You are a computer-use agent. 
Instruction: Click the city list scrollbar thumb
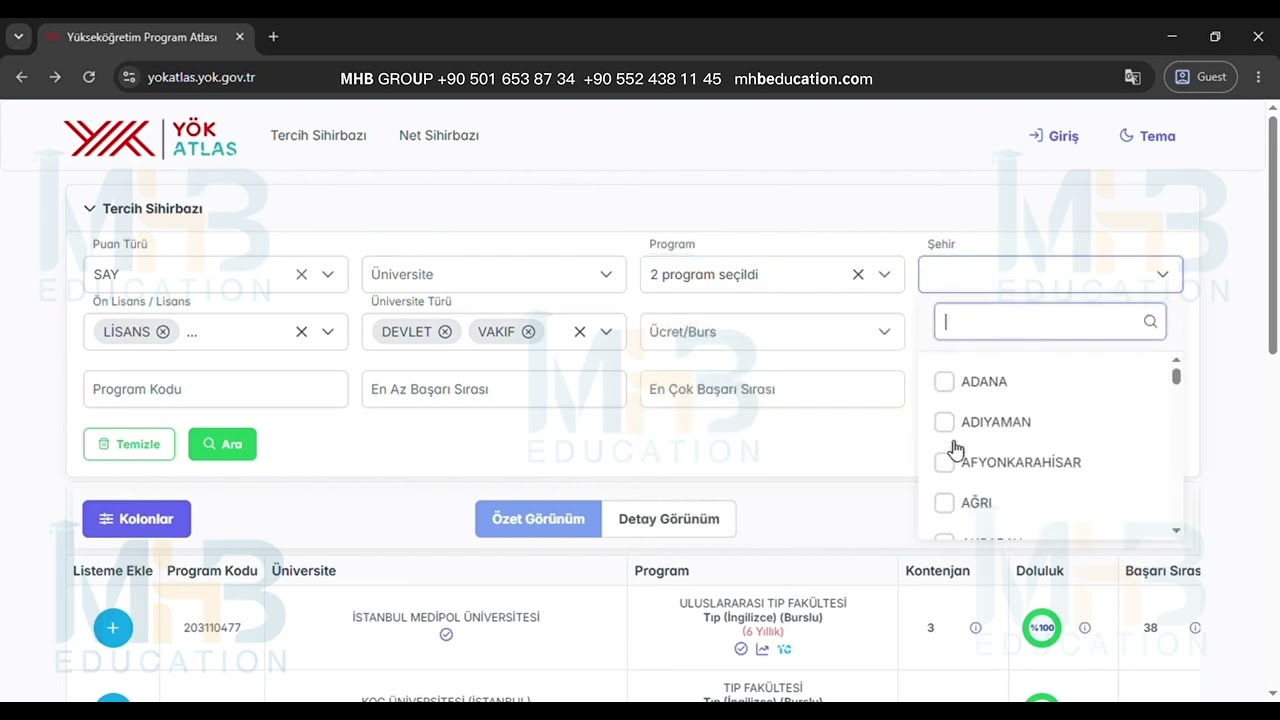point(1176,377)
